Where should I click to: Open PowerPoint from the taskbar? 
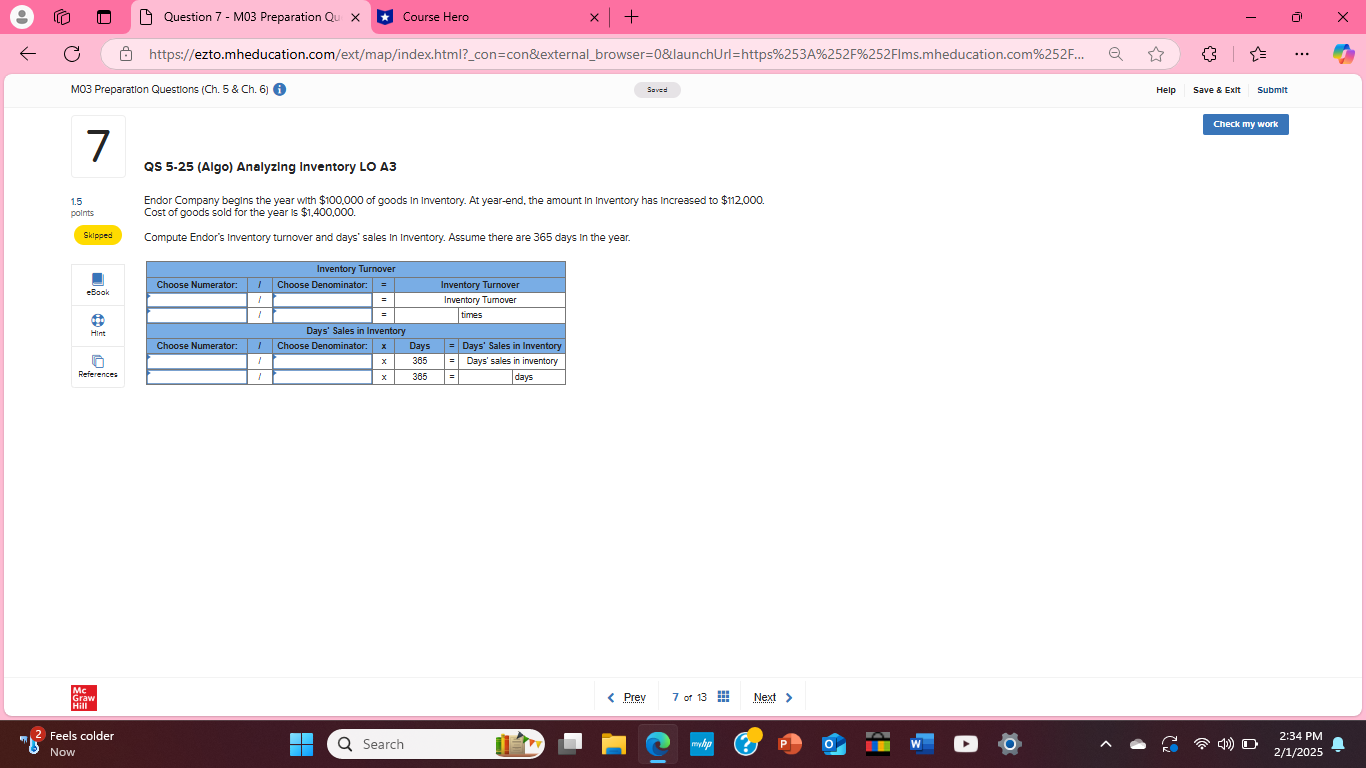point(789,744)
